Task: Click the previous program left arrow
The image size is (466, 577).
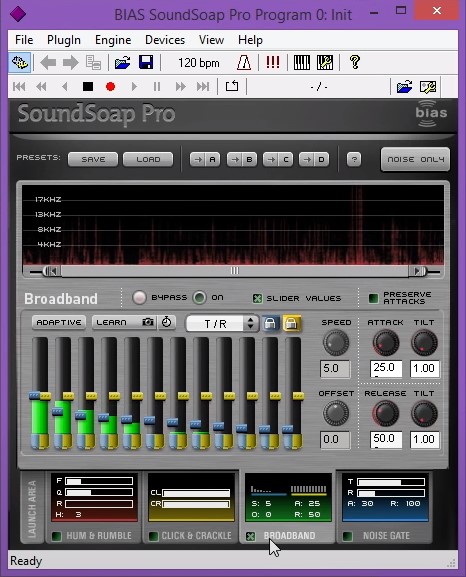Action: [x=48, y=63]
